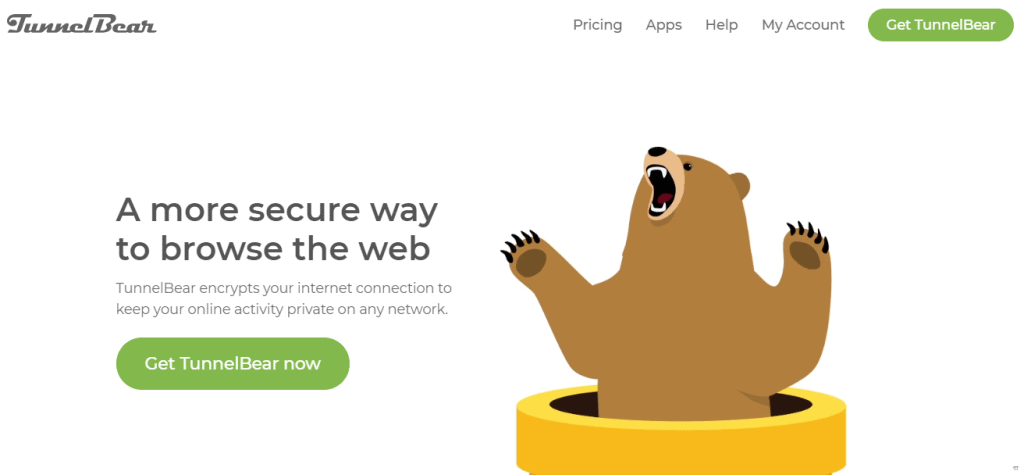Click the bear's eye

click(687, 167)
